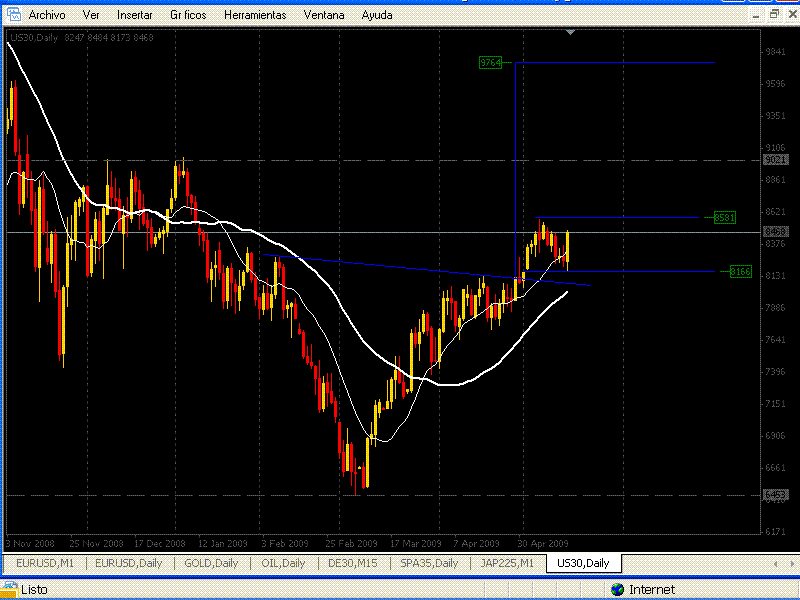800x600 pixels.
Task: Switch to the SPA35,Daily chart tab
Action: click(429, 563)
